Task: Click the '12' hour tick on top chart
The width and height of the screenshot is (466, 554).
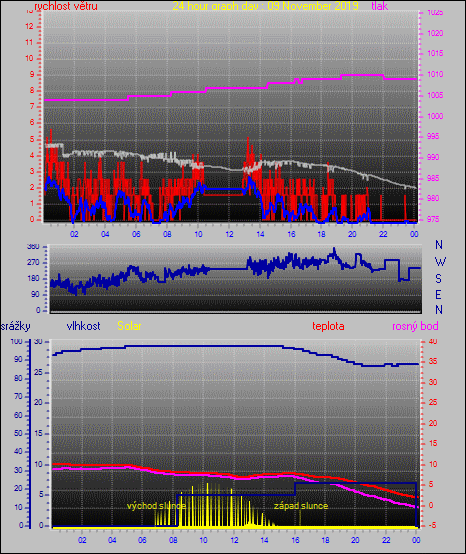Action: (x=229, y=234)
